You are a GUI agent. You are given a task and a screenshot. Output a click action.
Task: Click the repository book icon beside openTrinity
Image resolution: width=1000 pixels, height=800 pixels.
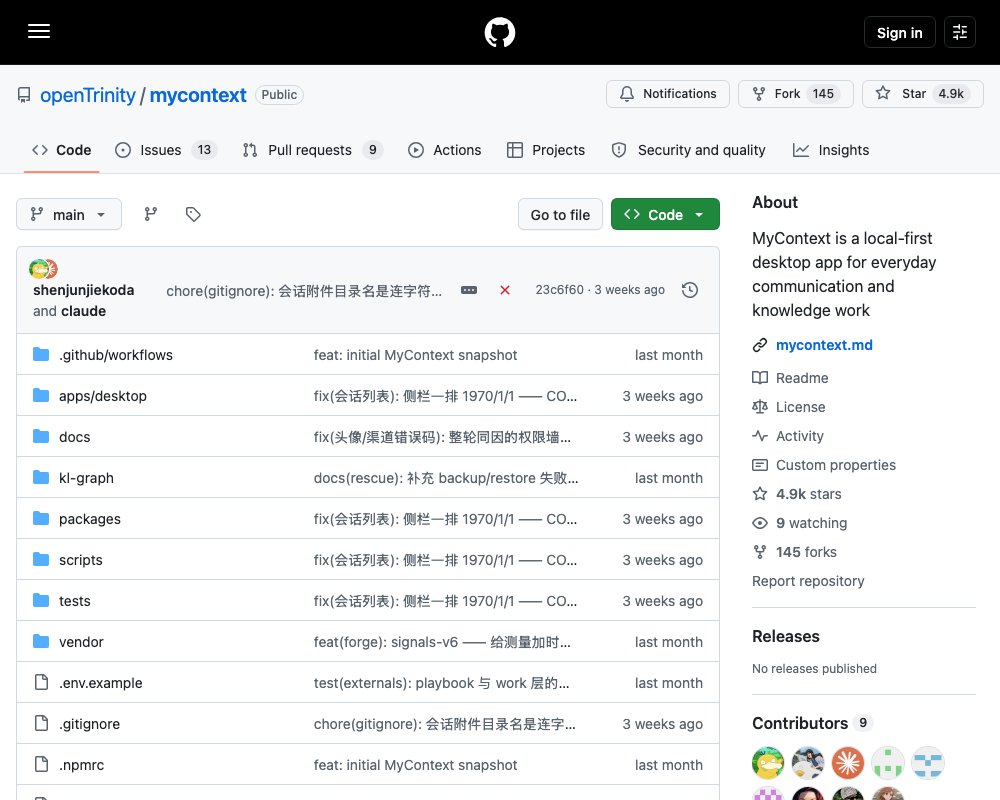click(24, 95)
